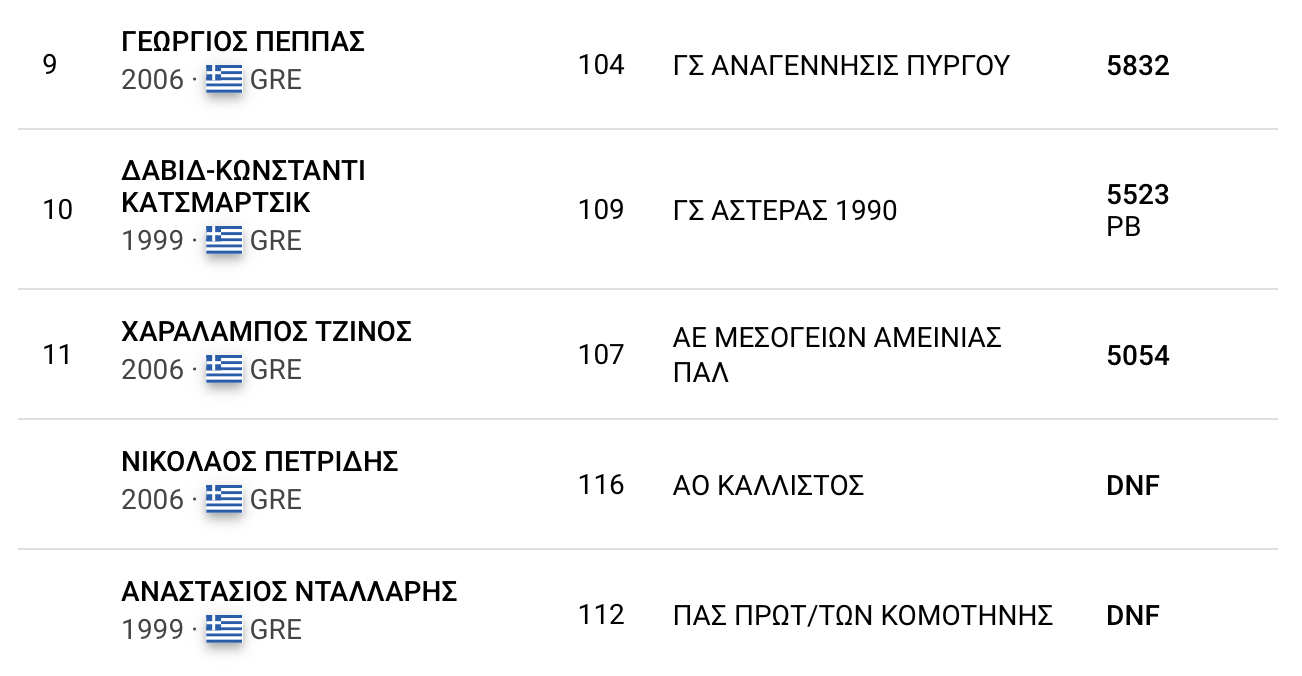Viewport: 1302px width, 676px height.
Task: Click the Greek flag under ΝΙΚΟΛΑΟΣ ΠΕΤΡΙΔΗΣ
Action: [x=224, y=498]
